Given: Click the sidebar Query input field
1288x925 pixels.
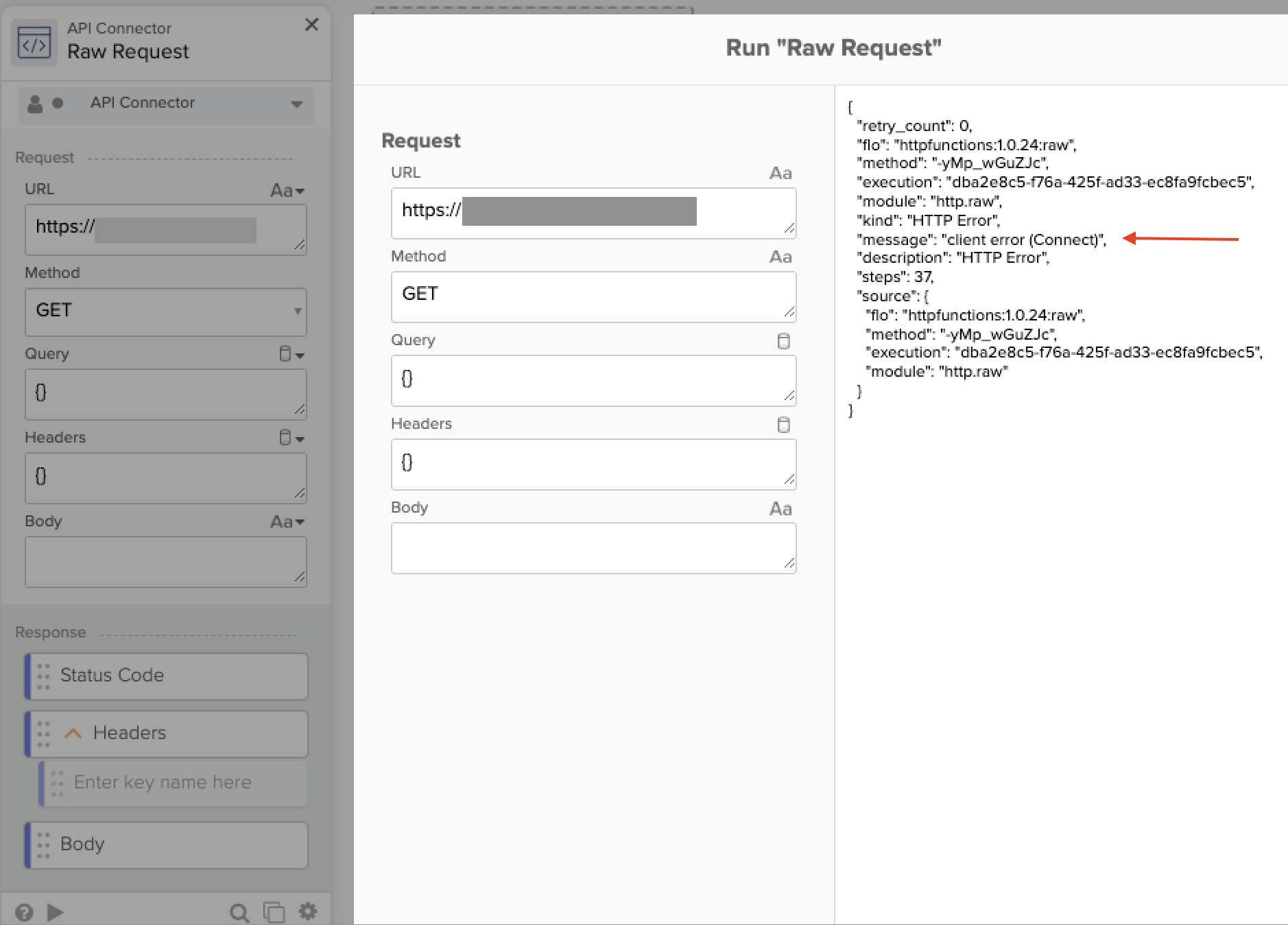Looking at the screenshot, I should pos(166,395).
